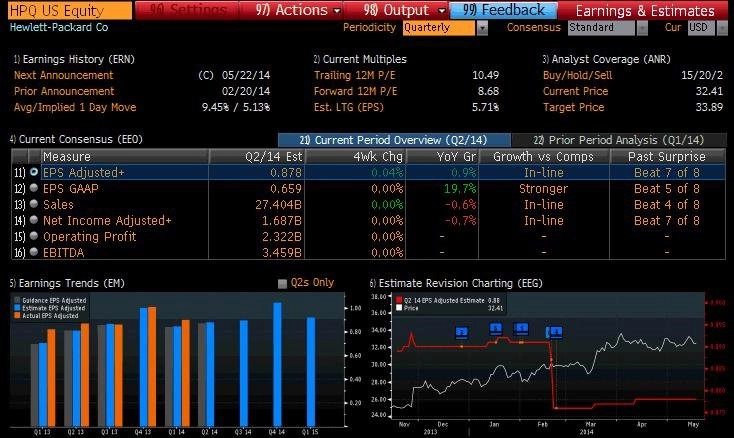The width and height of the screenshot is (734, 438).
Task: Switch to Current Period Overview (Q2/14) tab
Action: pos(394,140)
